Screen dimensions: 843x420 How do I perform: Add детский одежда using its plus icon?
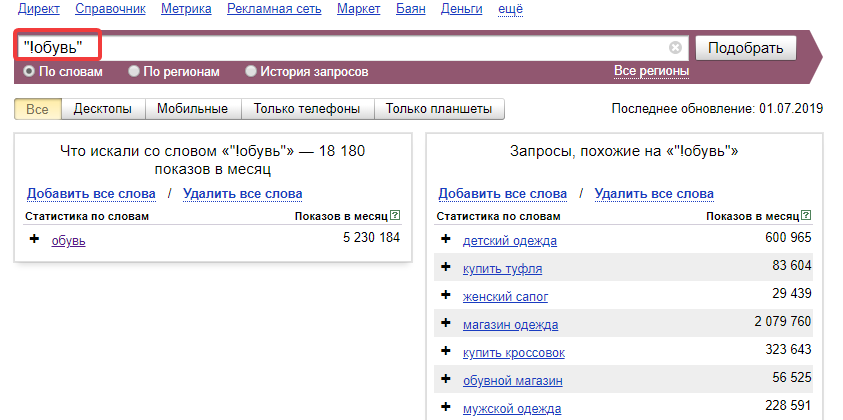coord(446,239)
